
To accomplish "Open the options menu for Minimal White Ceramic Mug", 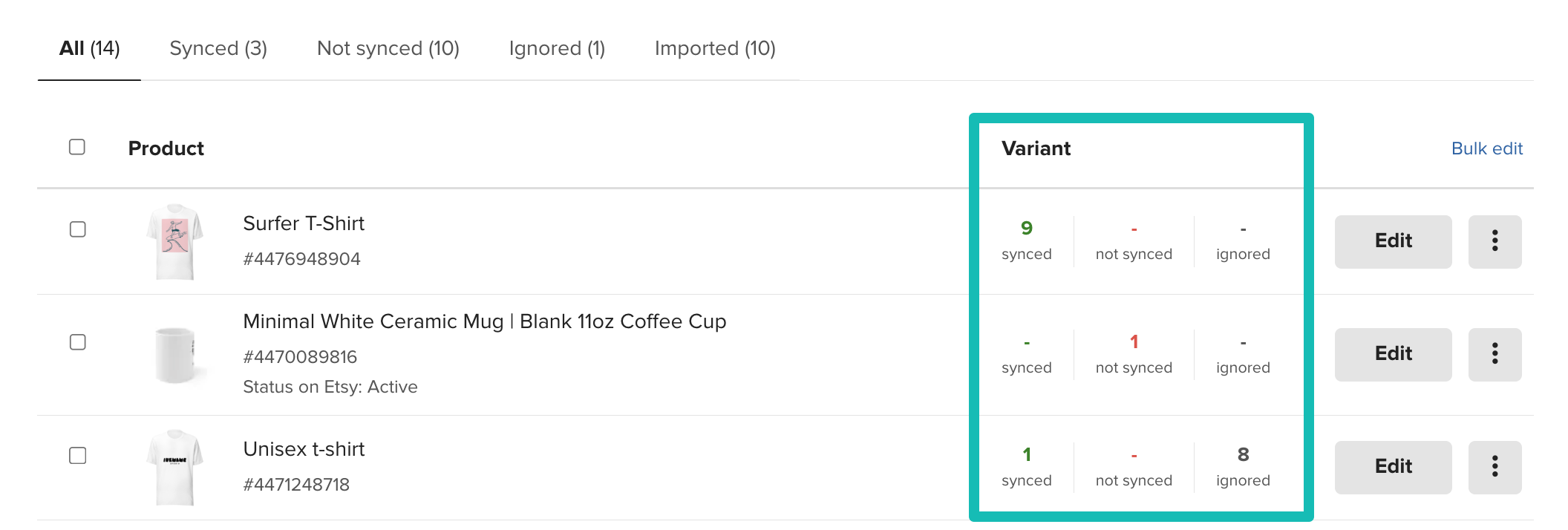I will tap(1494, 354).
